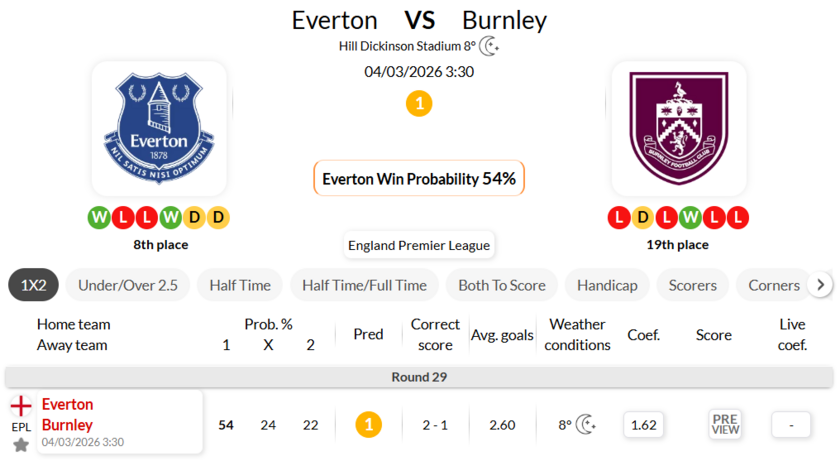The image size is (840, 461).
Task: Click the England Premier League button
Action: click(x=419, y=245)
